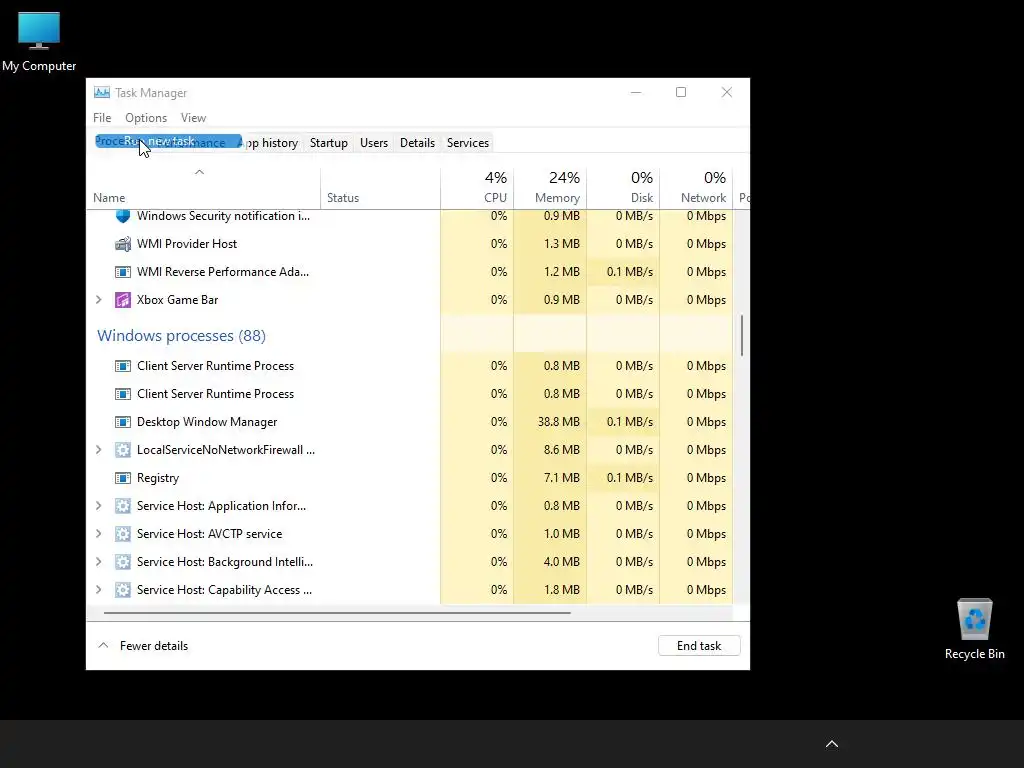
Task: Open the My Computer desktop icon
Action: click(x=39, y=42)
